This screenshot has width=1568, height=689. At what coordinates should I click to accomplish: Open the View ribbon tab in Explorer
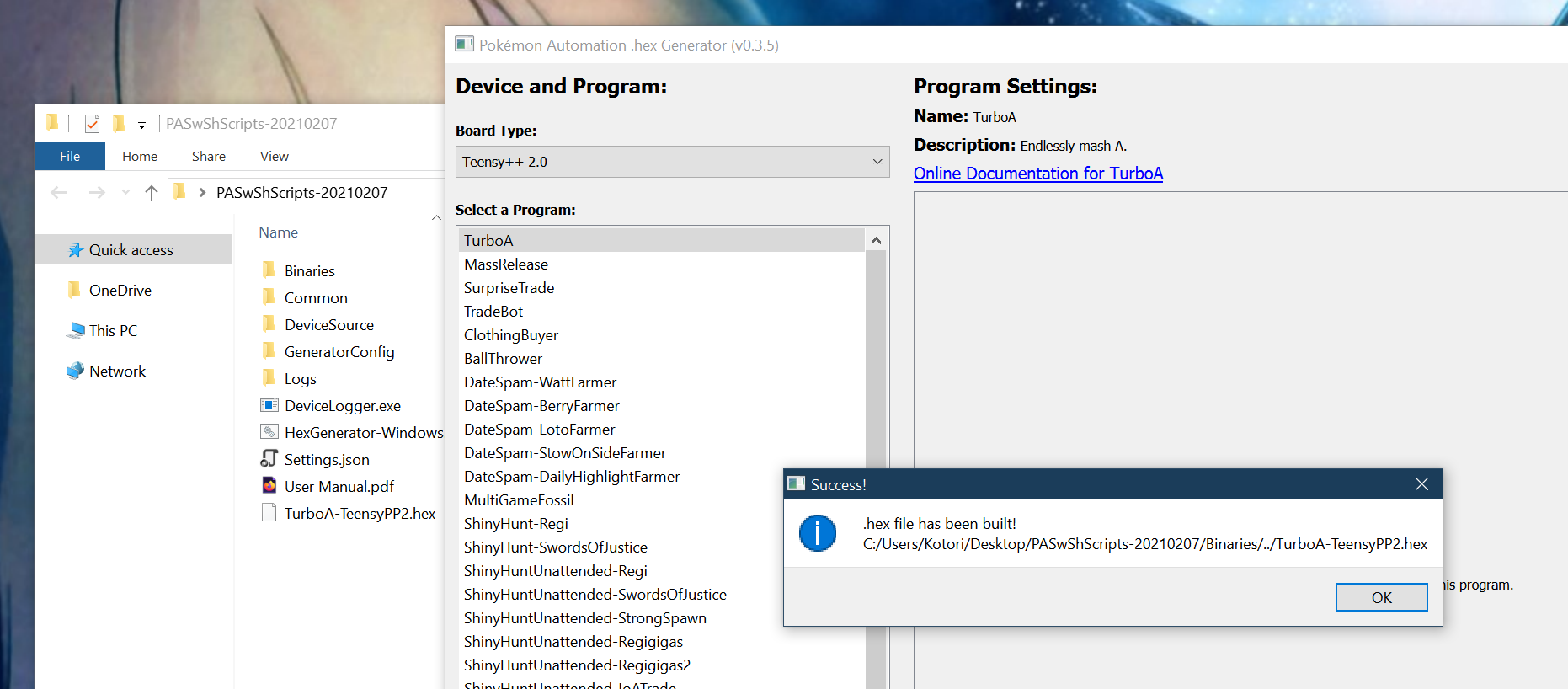click(x=275, y=156)
